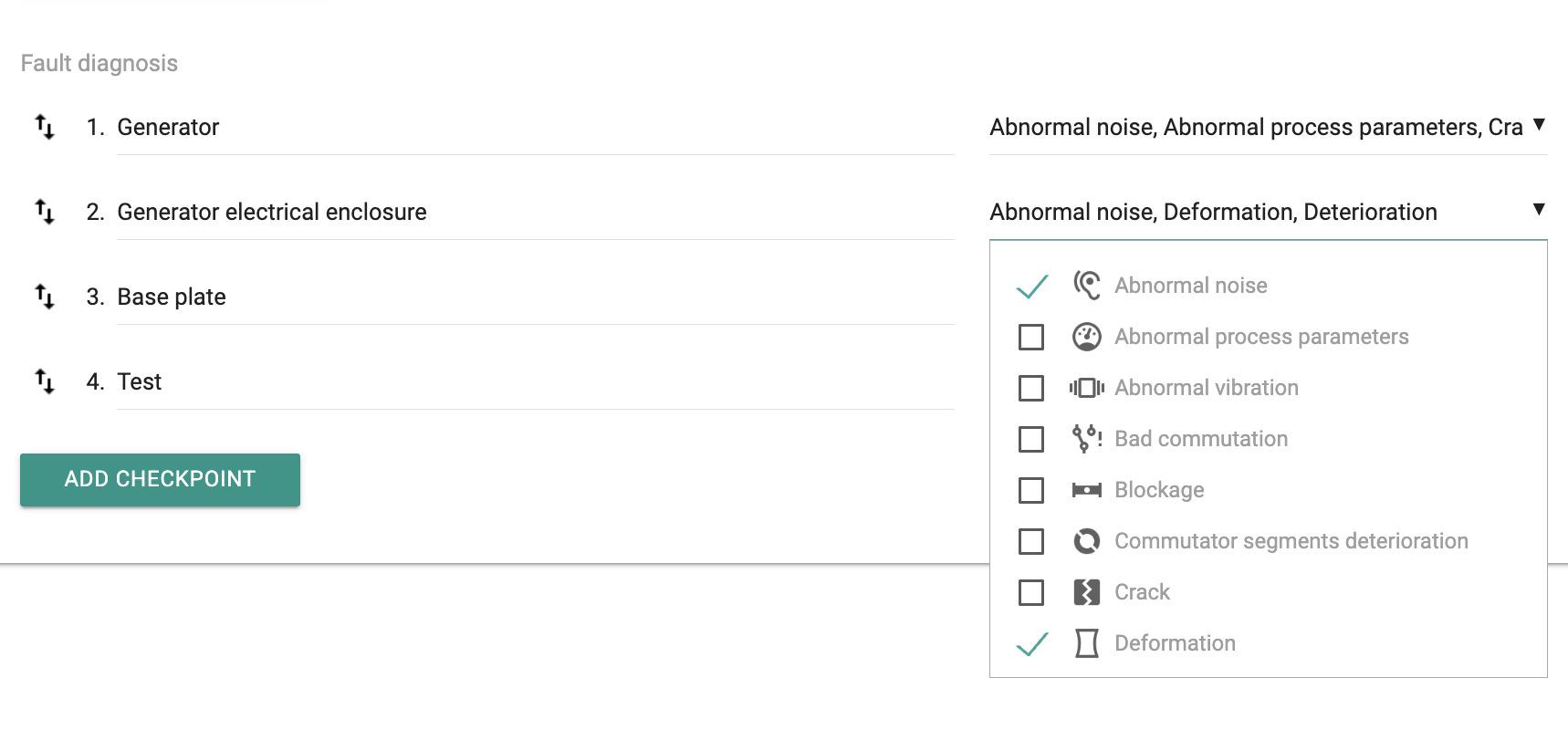The width and height of the screenshot is (1568, 730).
Task: Tick the Abnormal process parameters checkbox
Action: click(x=1031, y=337)
